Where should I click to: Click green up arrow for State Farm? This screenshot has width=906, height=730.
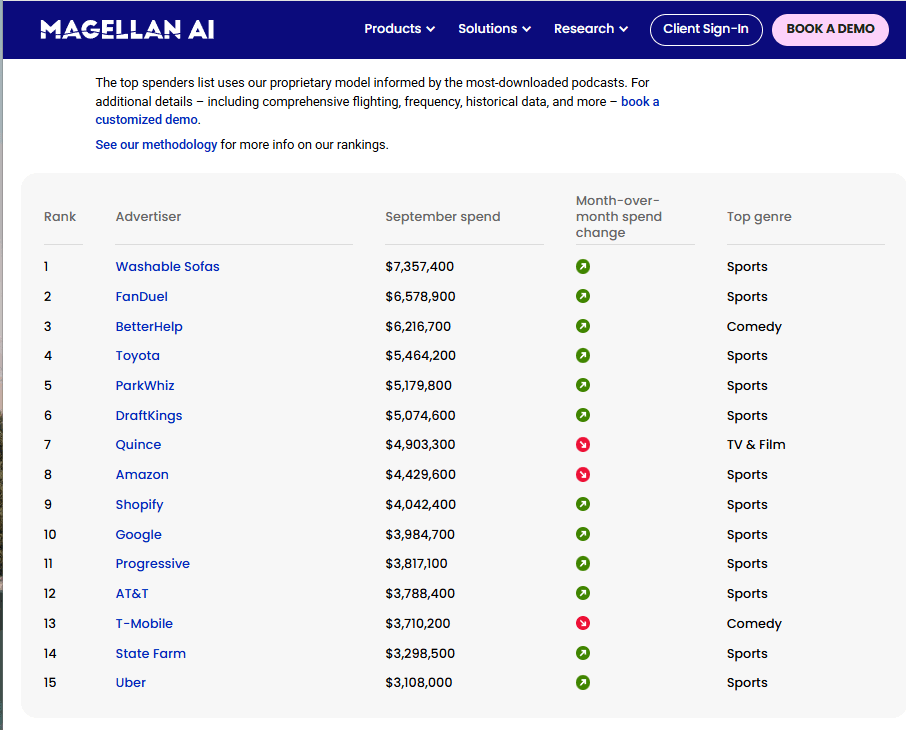pyautogui.click(x=583, y=653)
